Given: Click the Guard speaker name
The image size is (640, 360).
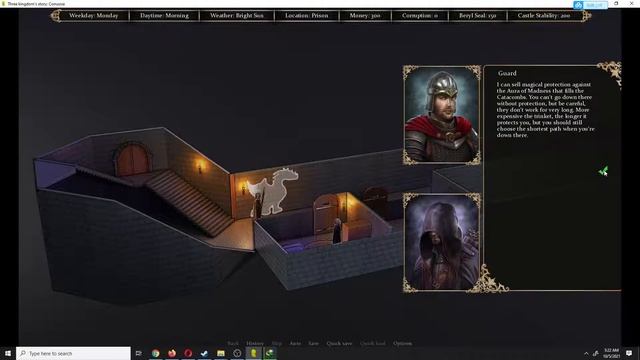Looking at the screenshot, I should pyautogui.click(x=507, y=73).
